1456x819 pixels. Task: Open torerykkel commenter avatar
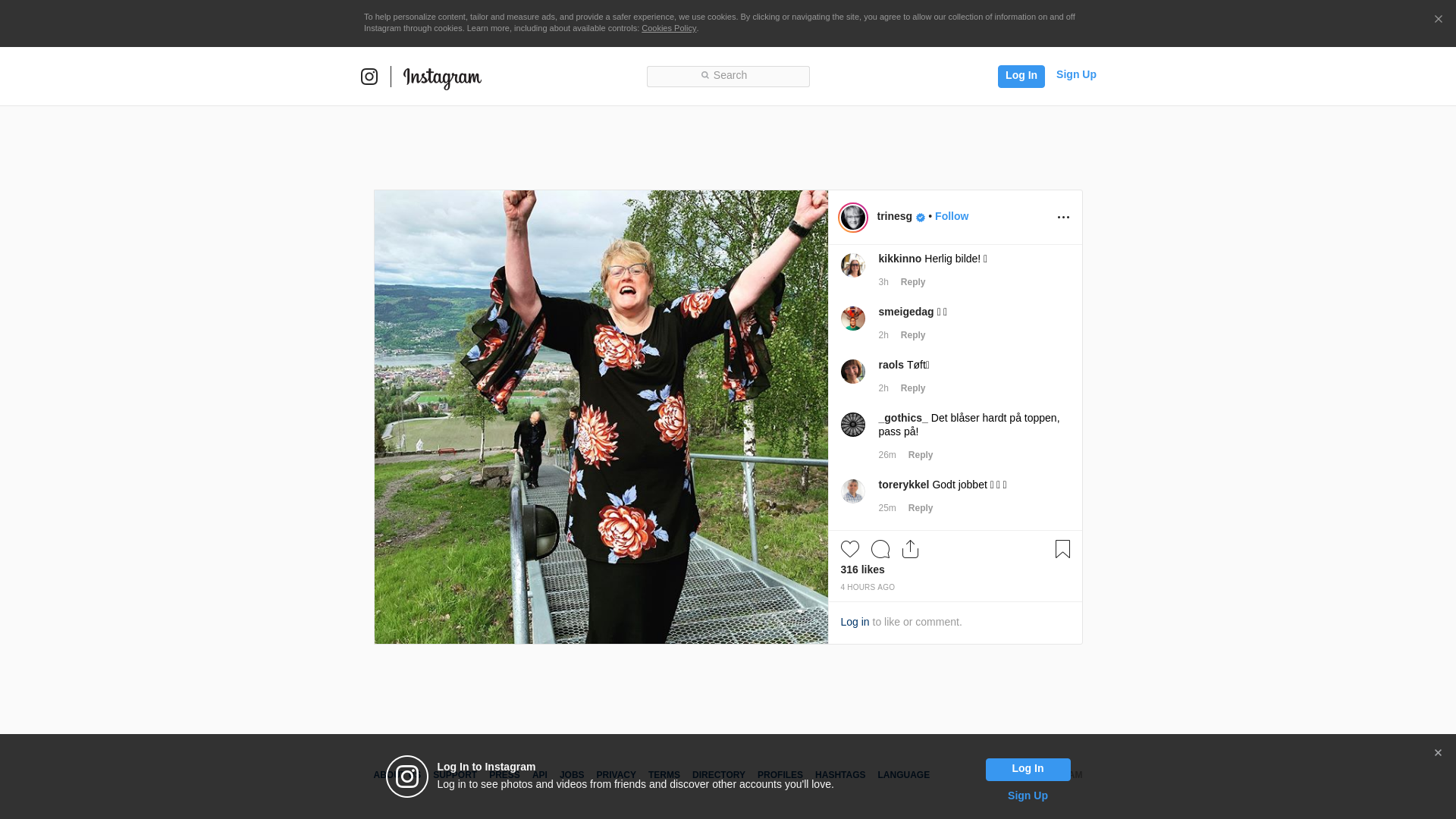pos(853,491)
